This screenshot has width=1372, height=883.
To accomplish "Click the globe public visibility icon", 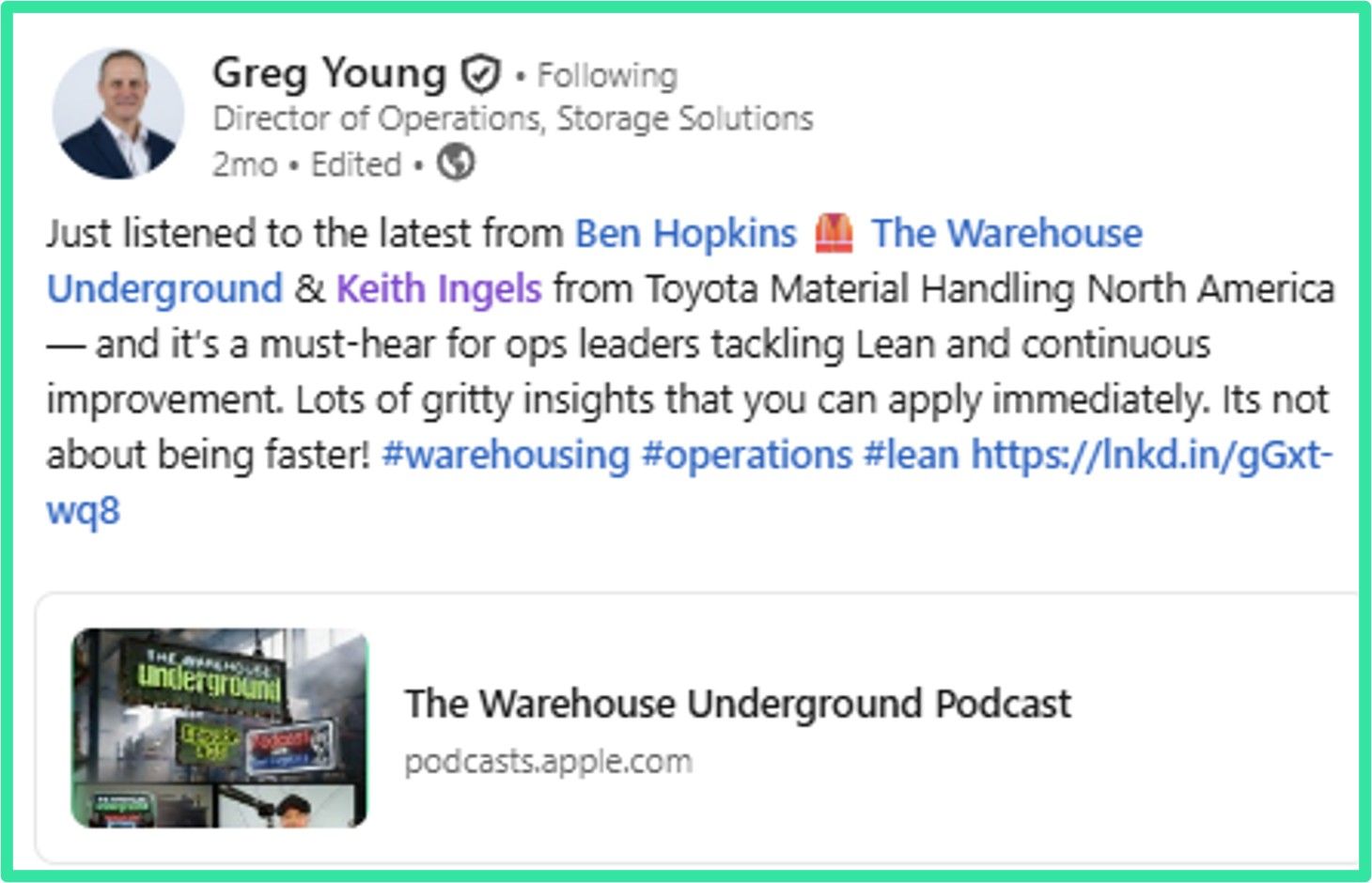I will pyautogui.click(x=456, y=163).
